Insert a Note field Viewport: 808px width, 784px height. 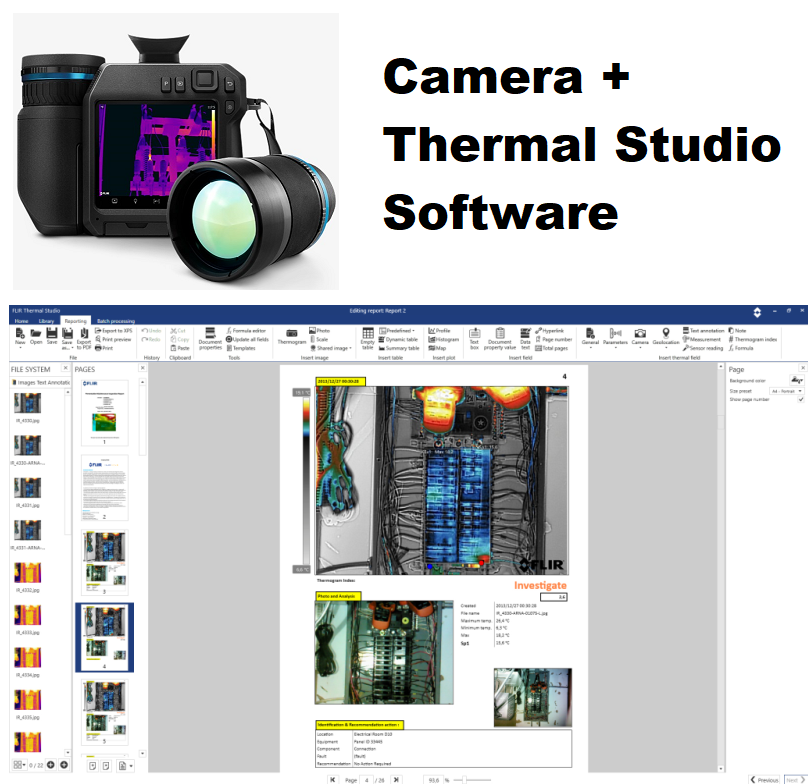[x=737, y=330]
